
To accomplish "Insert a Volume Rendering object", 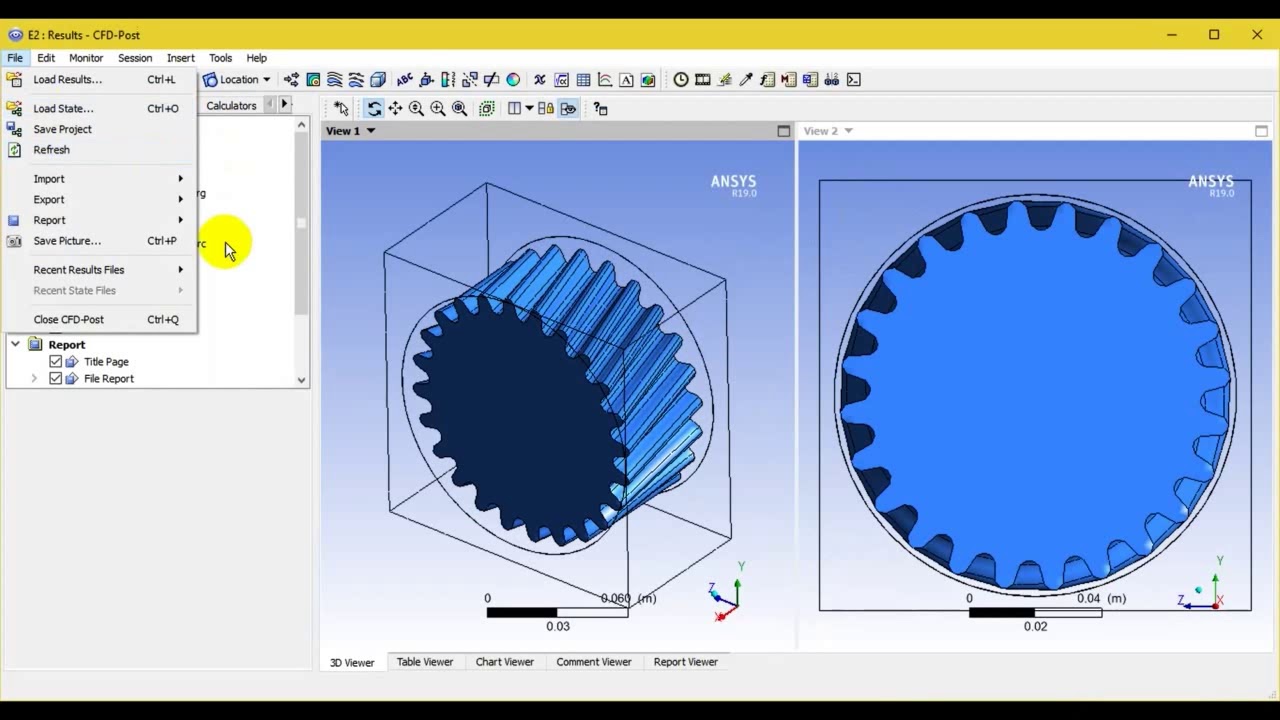I will 378,80.
